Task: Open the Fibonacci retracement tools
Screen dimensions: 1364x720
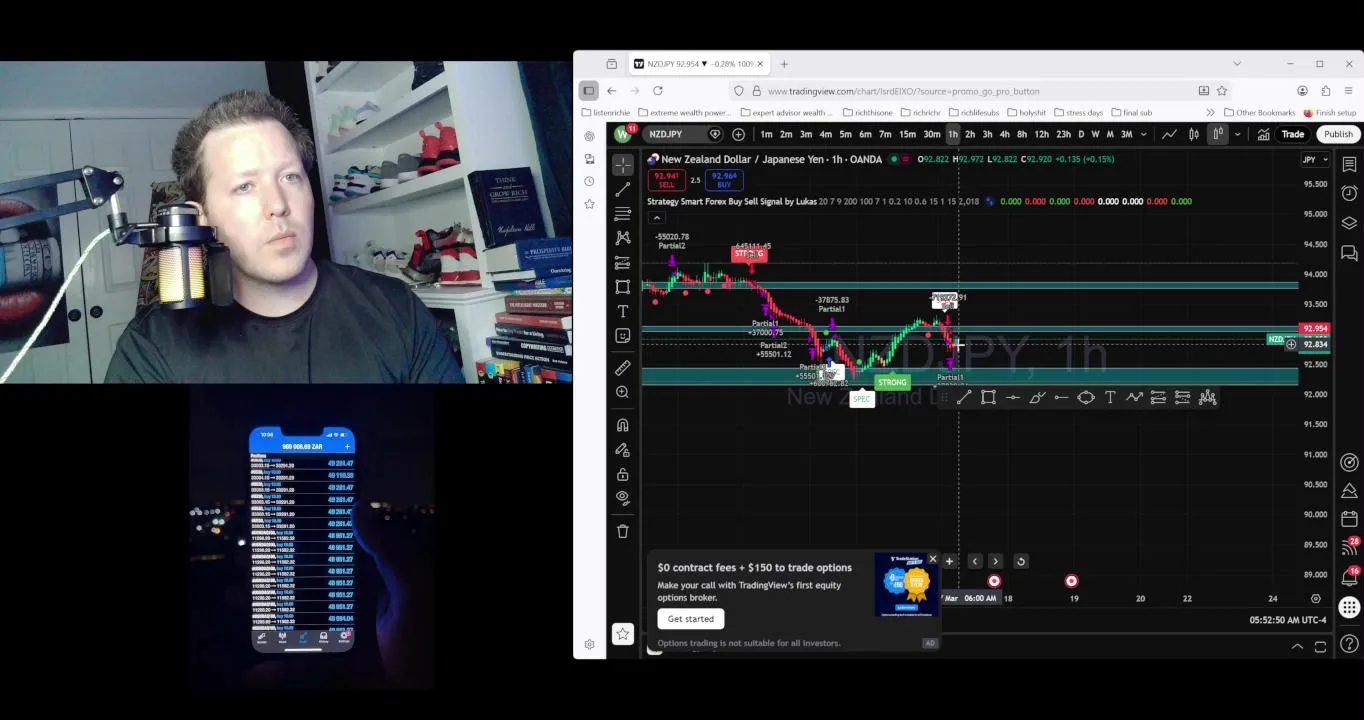Action: click(x=623, y=213)
